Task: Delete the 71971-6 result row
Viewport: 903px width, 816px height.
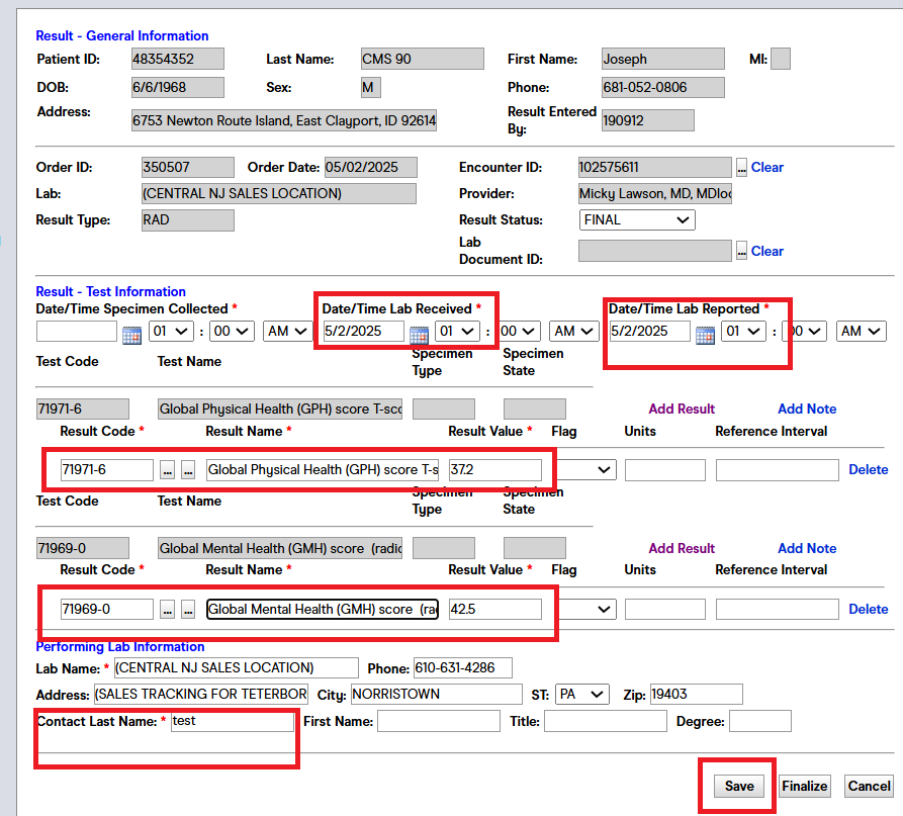Action: tap(868, 470)
